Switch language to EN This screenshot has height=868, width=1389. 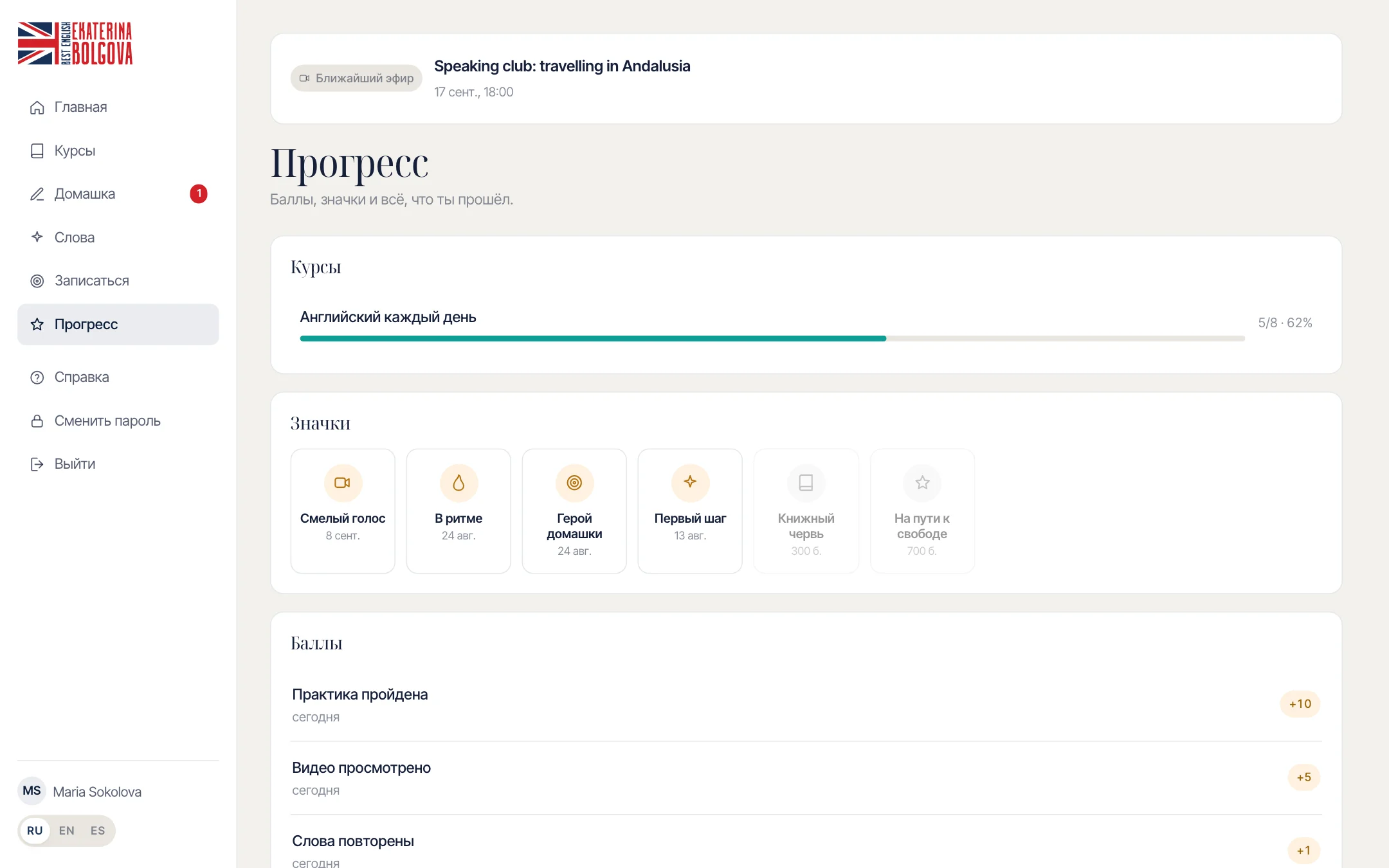(x=66, y=831)
